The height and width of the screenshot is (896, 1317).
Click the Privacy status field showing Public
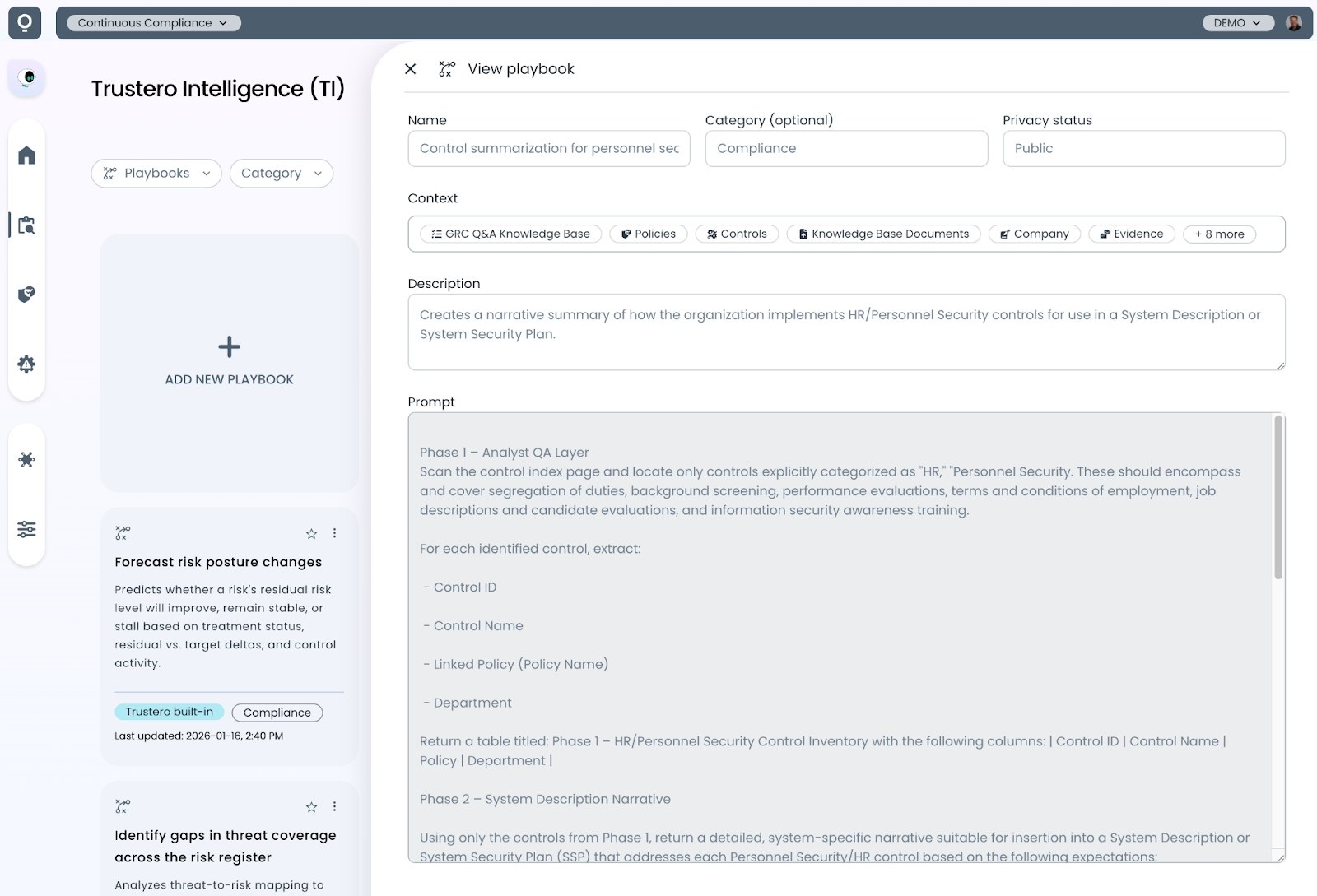(1143, 148)
